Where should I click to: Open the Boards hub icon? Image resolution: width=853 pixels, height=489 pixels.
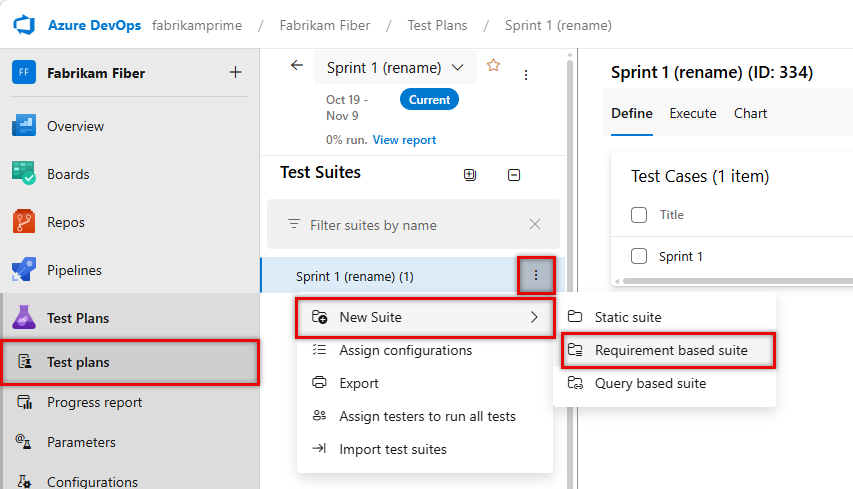coord(24,174)
